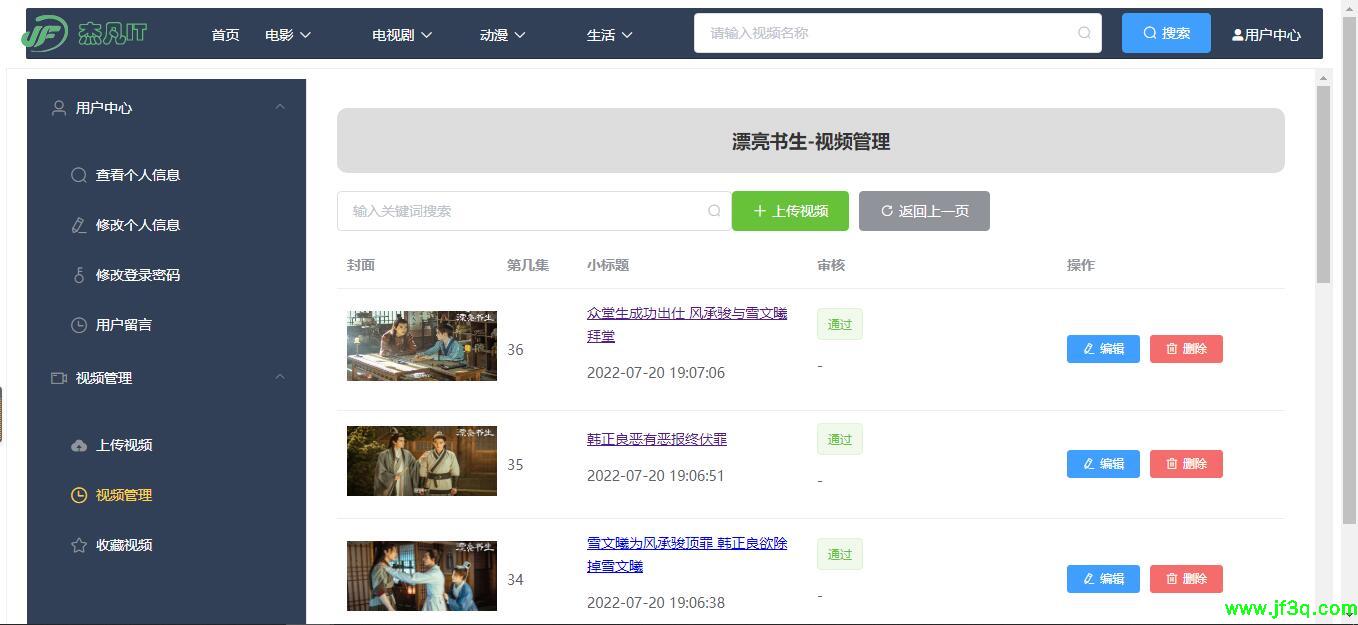Screen dimensions: 1358x625
Task: Open 用户留言 clock item
Action: point(123,325)
